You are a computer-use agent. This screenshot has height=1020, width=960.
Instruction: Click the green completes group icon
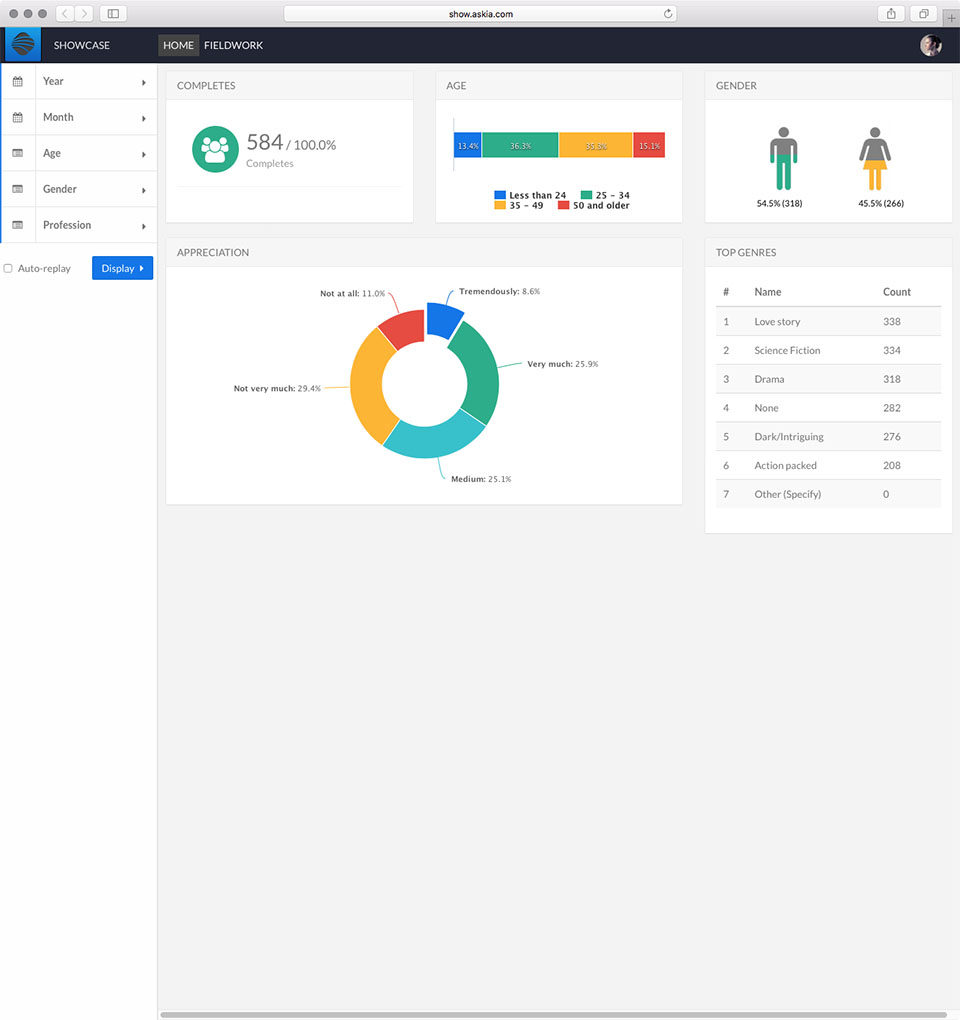[215, 149]
